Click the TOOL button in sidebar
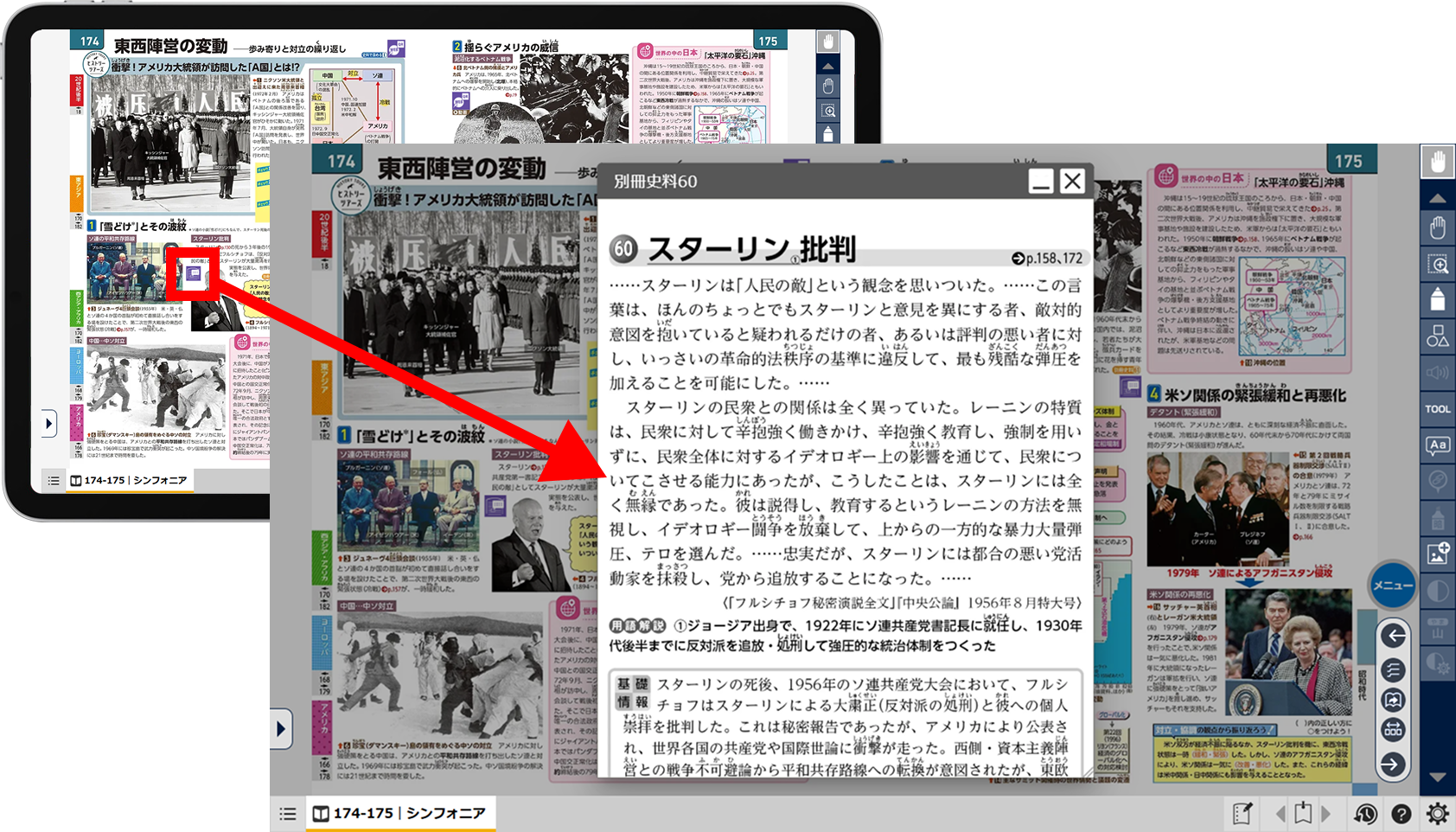Screen dimensions: 1456x832 pos(1437,409)
